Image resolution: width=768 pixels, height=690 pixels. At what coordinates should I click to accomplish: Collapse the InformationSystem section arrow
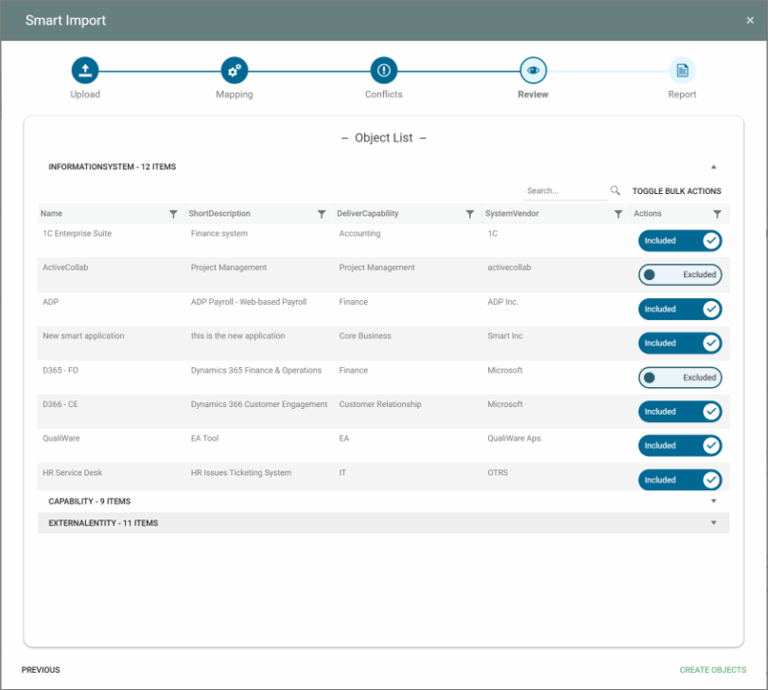pos(713,167)
